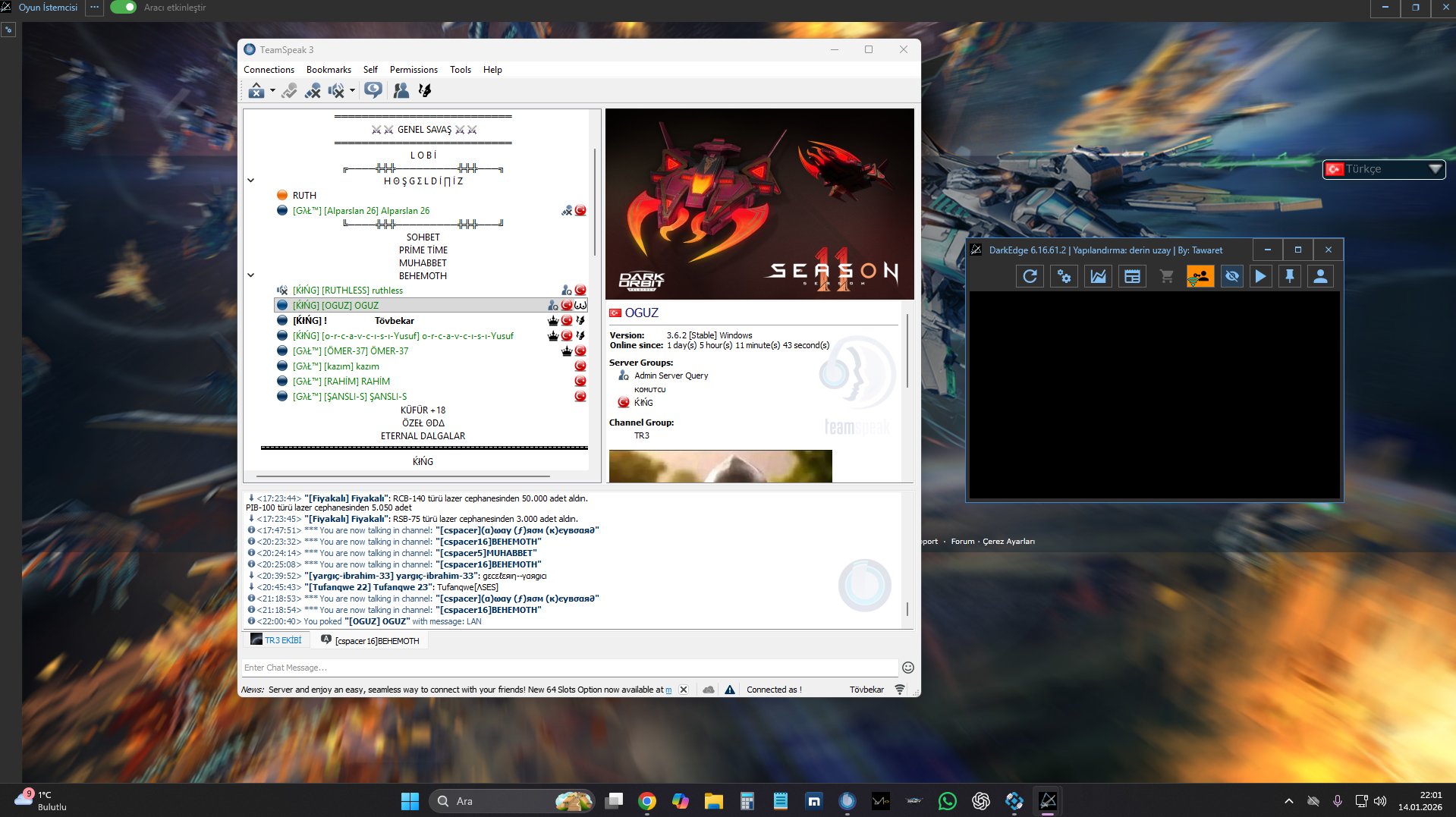
Task: Click the connection quality wifi icon in TeamSpeak
Action: point(900,690)
